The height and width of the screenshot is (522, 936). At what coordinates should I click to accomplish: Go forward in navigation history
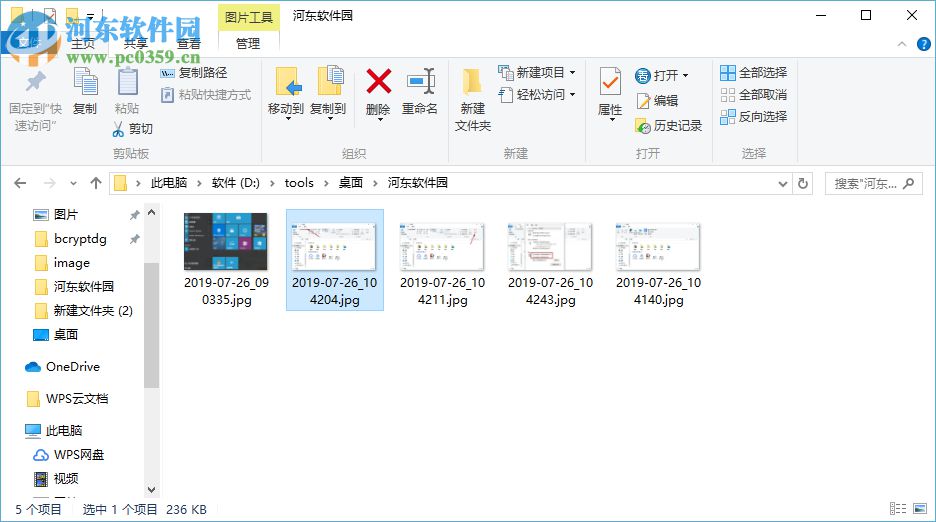(50, 183)
